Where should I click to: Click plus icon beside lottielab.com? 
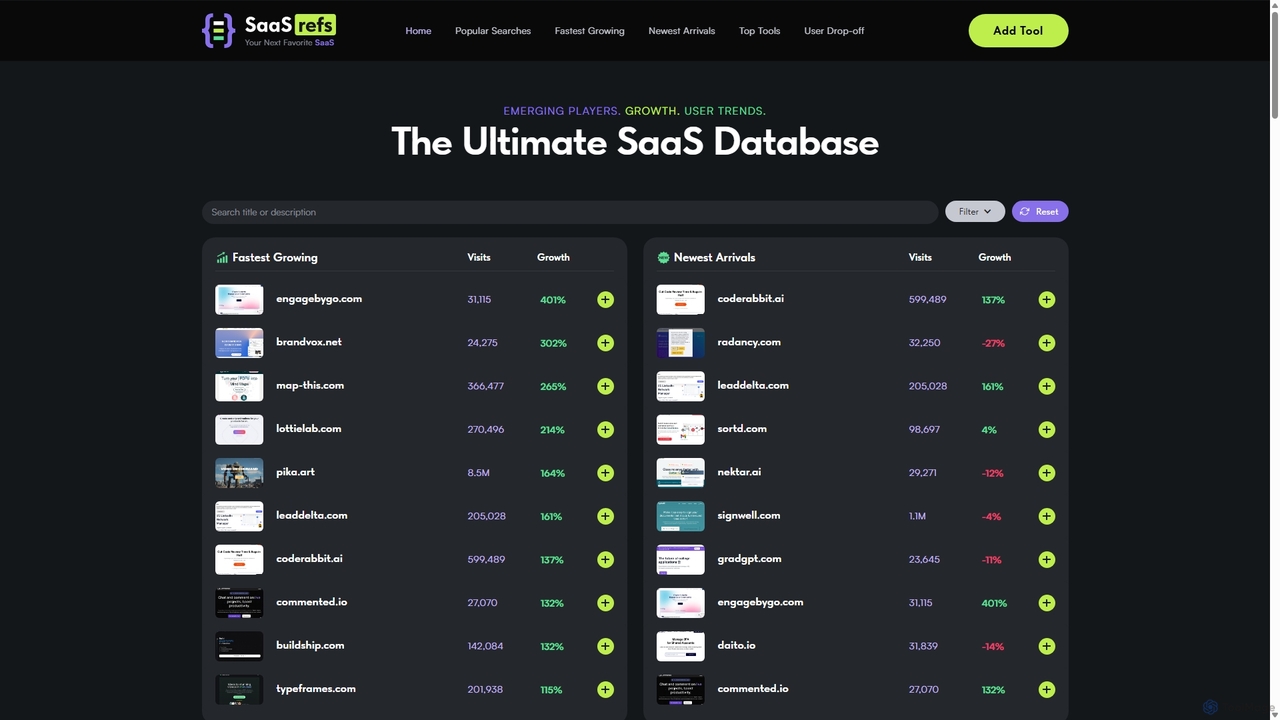pyautogui.click(x=605, y=430)
